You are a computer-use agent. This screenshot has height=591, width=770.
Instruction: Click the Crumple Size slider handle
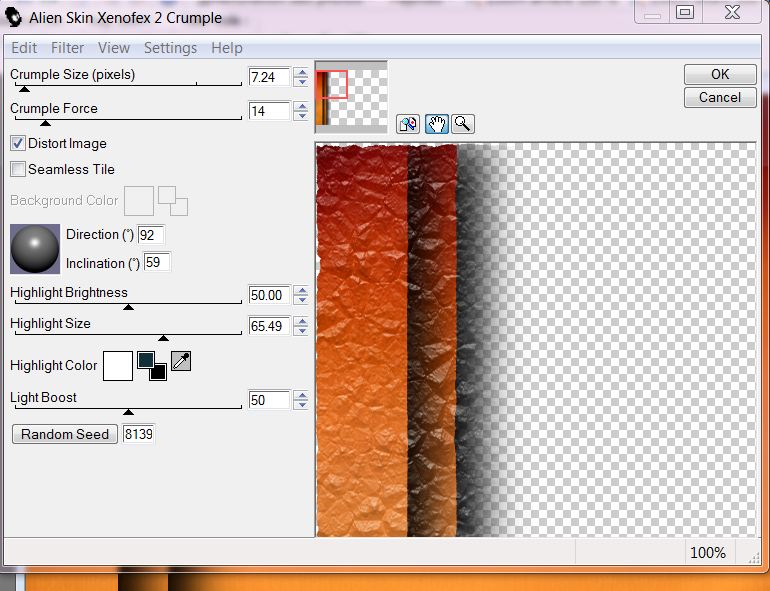[24, 89]
